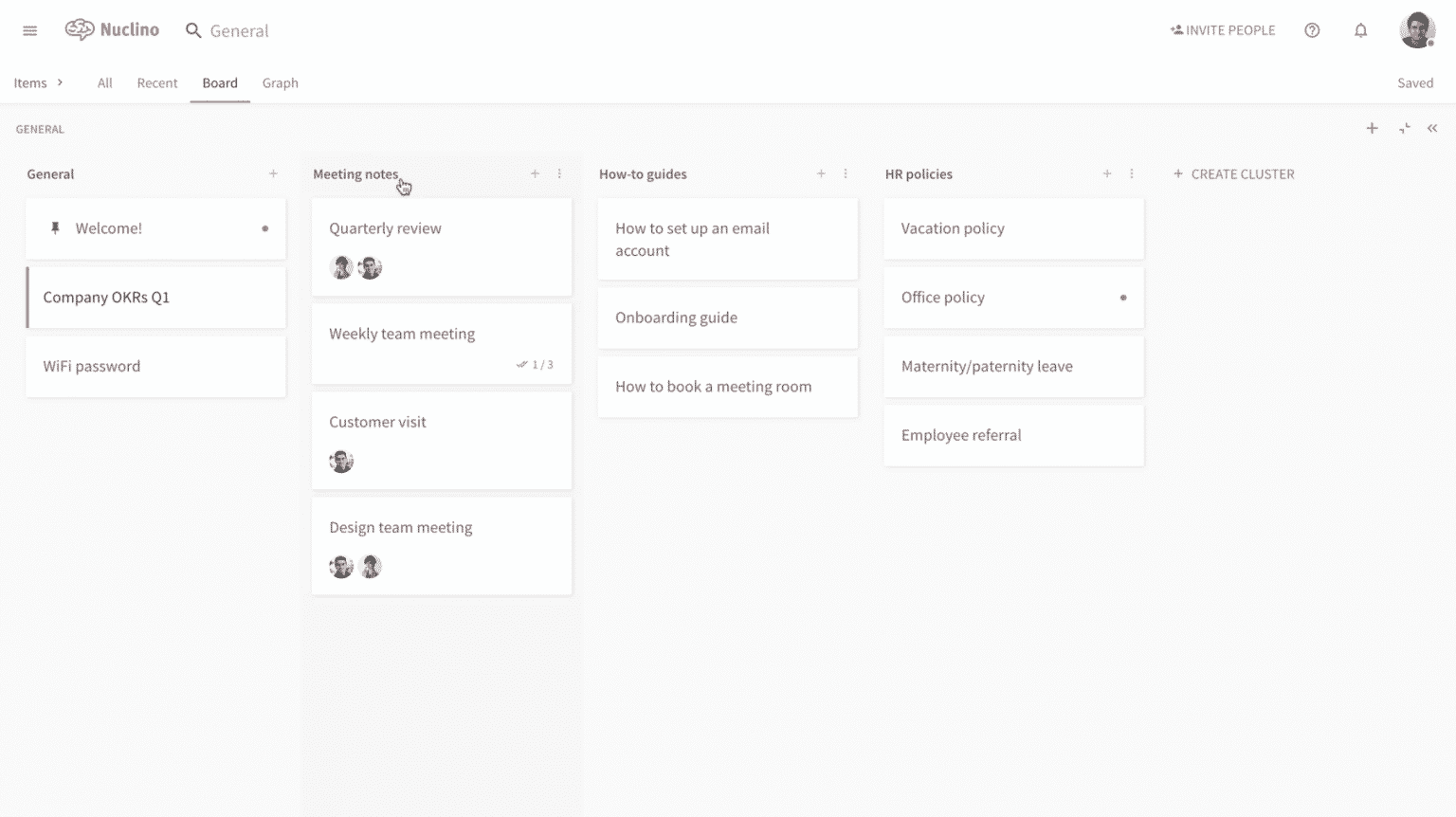Open the Vacation policy card
Screen dimensions: 1456x817
point(1014,228)
